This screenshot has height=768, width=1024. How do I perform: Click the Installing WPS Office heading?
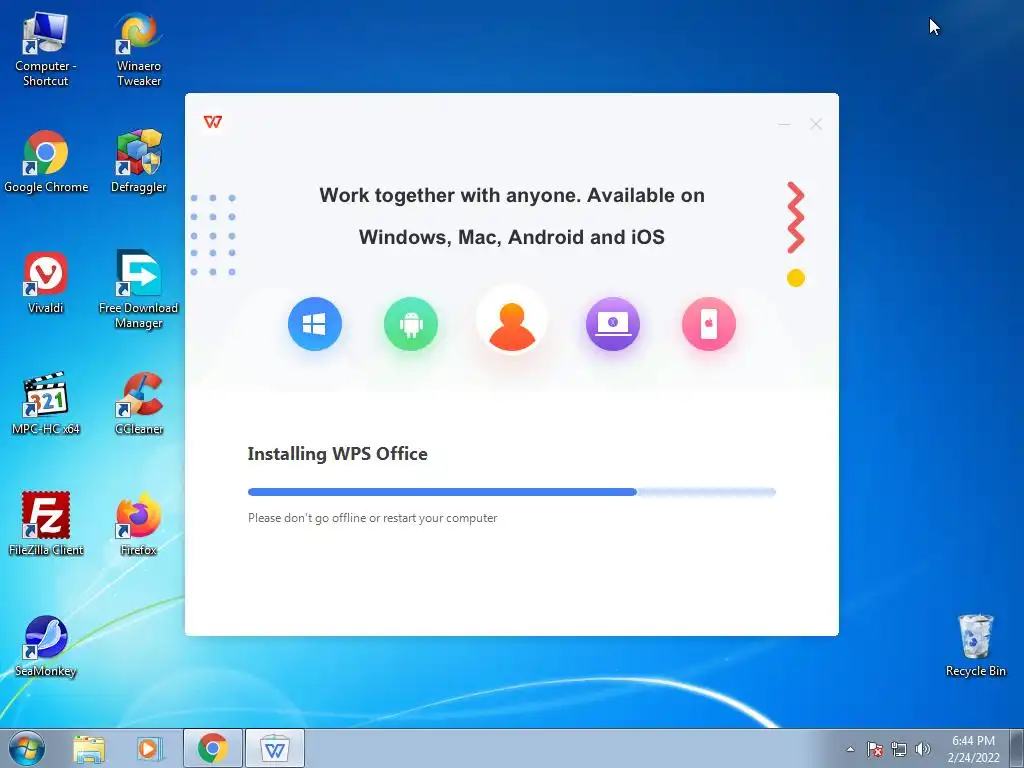coord(338,454)
